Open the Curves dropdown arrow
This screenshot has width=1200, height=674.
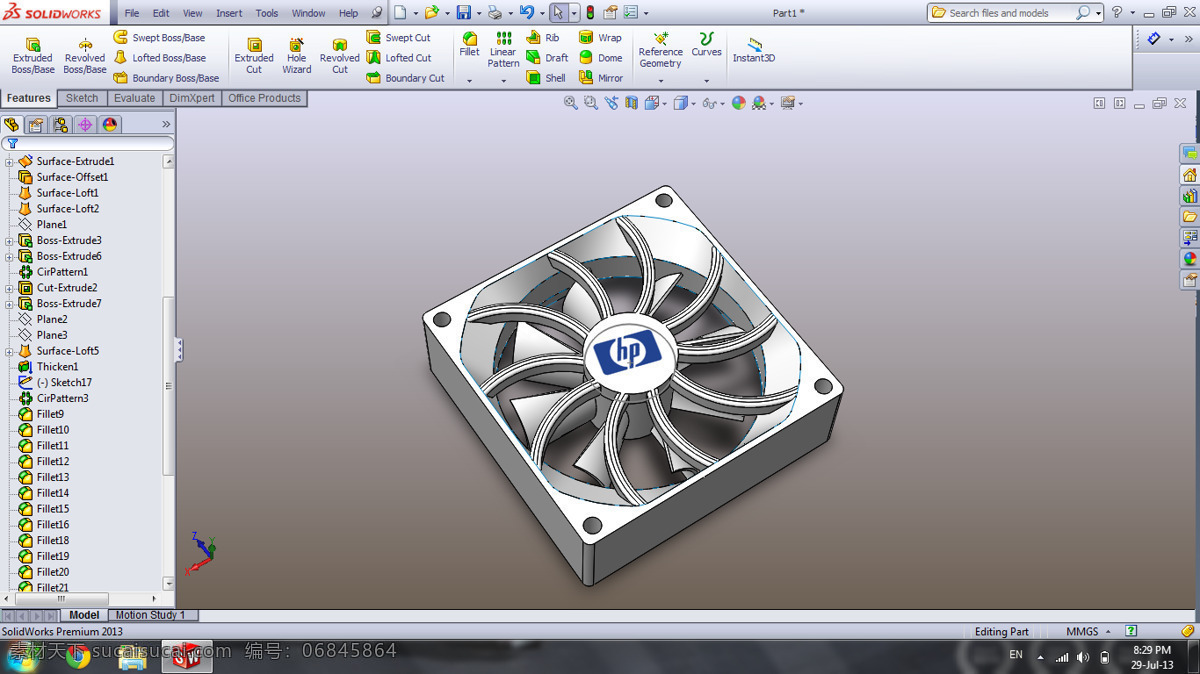(706, 81)
